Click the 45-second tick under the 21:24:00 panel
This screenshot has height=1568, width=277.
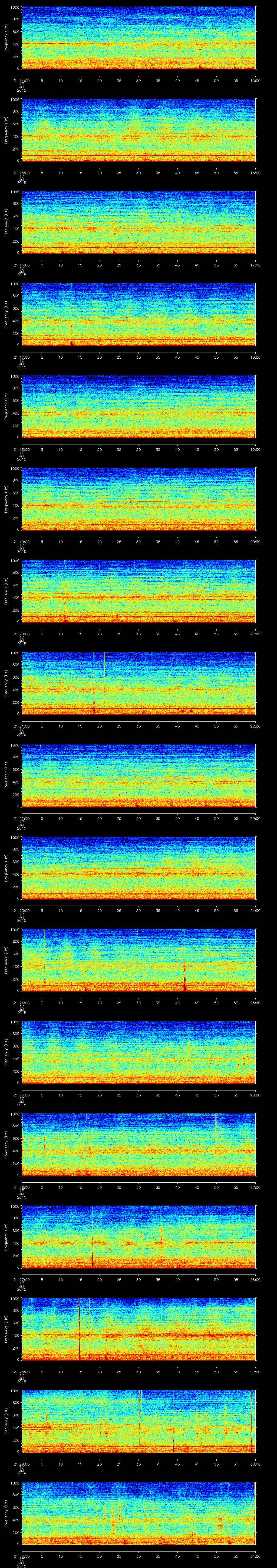tap(197, 1003)
